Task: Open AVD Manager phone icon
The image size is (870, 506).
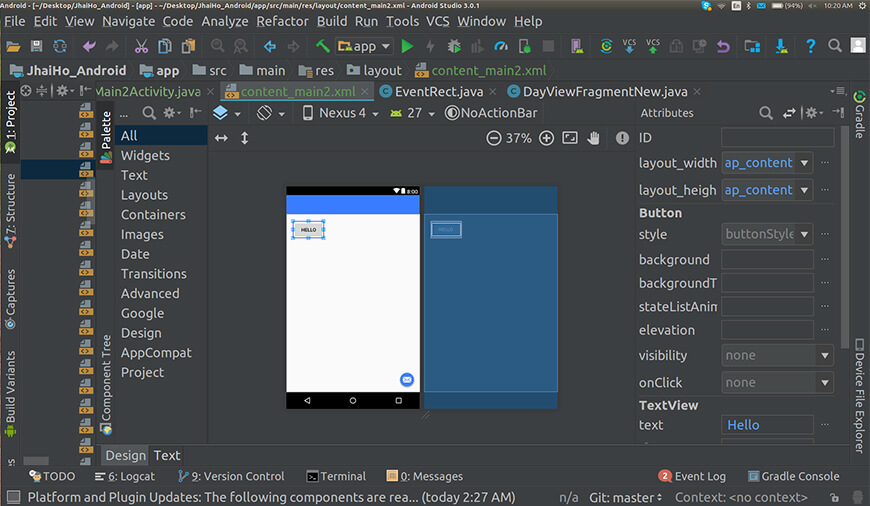Action: pyautogui.click(x=577, y=46)
